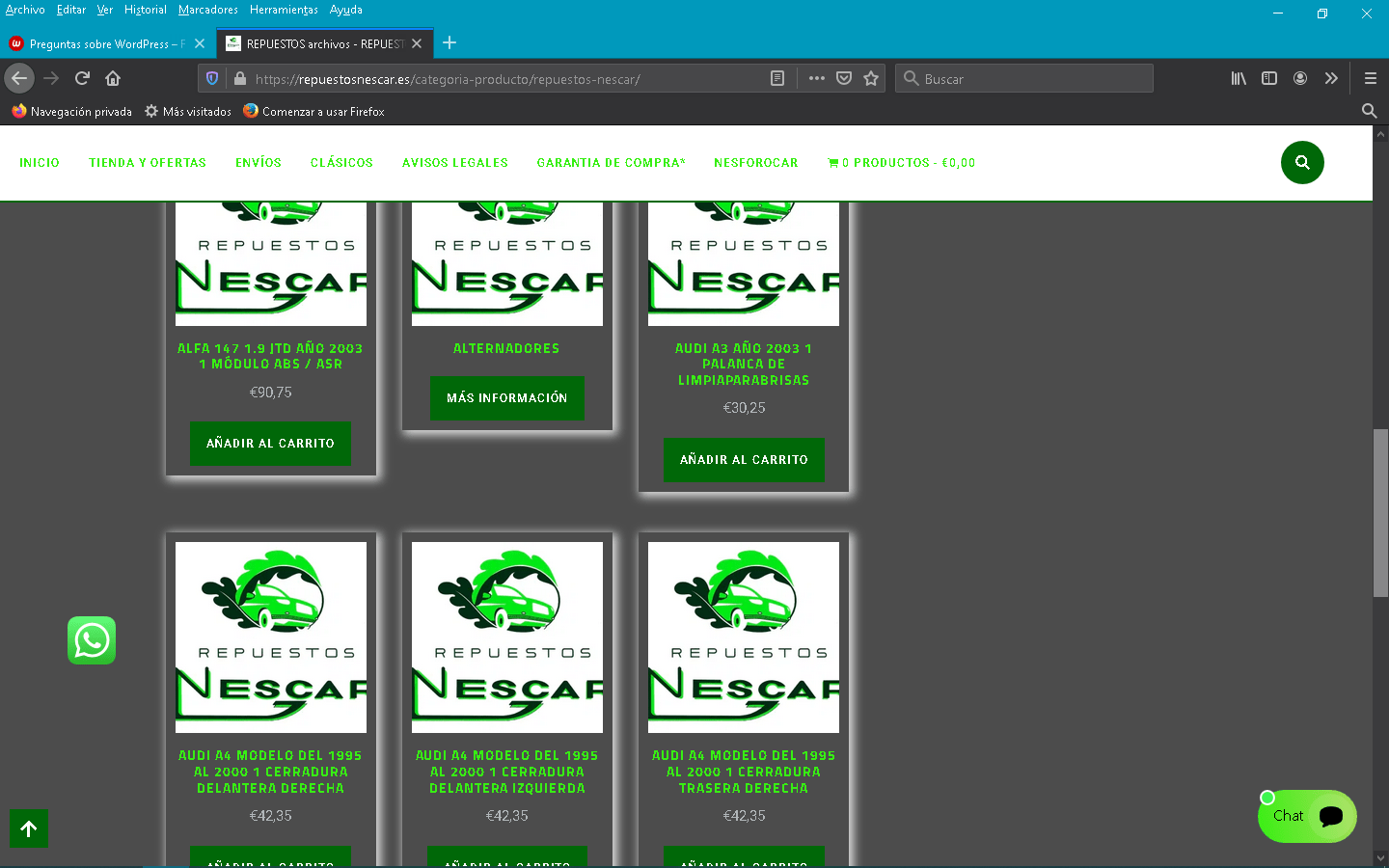
Task: Open the Firefox hamburger menu
Action: pos(1370,78)
